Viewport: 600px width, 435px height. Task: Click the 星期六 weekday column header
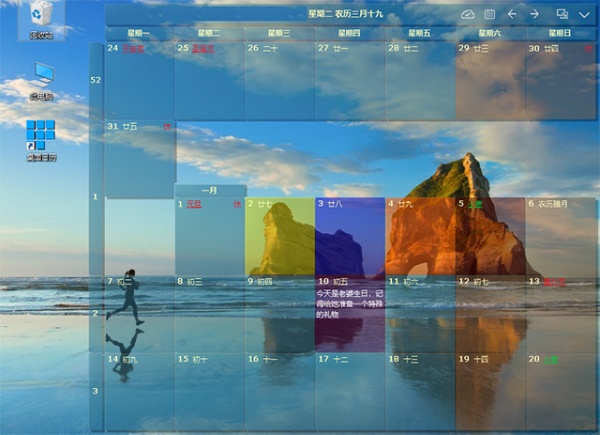[x=490, y=33]
